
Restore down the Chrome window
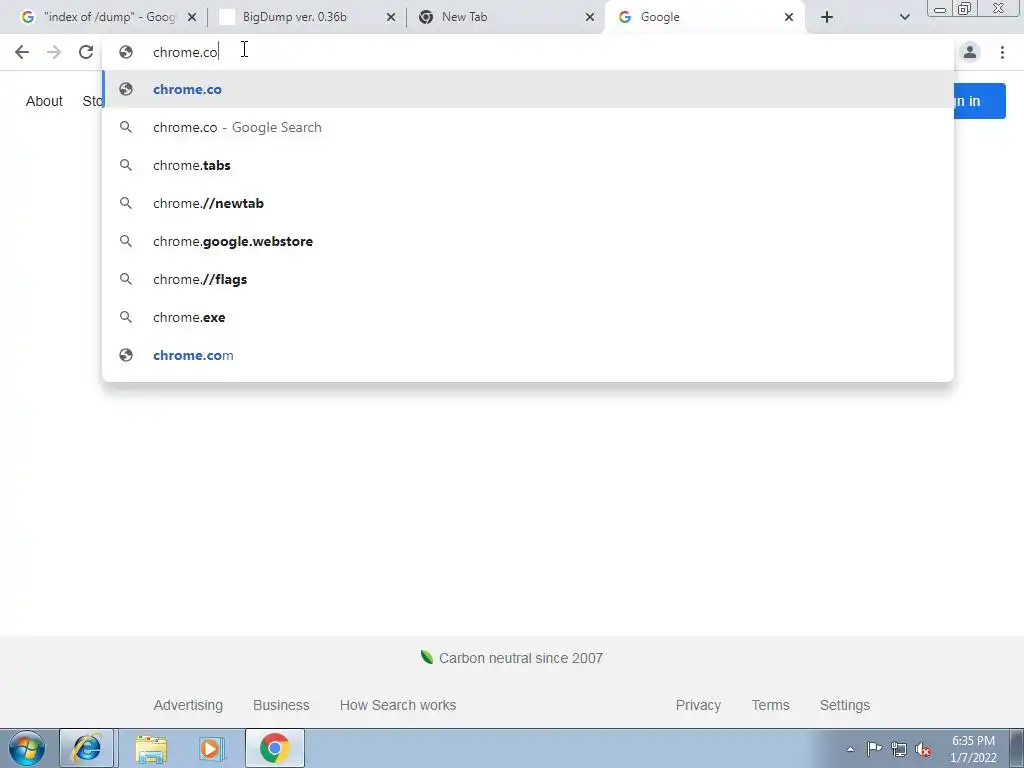pos(965,8)
